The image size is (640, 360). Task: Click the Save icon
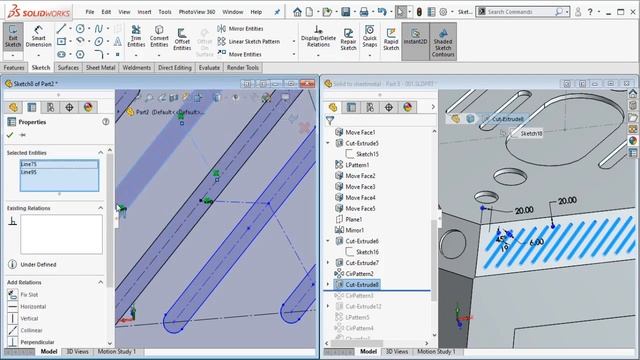[x=345, y=12]
